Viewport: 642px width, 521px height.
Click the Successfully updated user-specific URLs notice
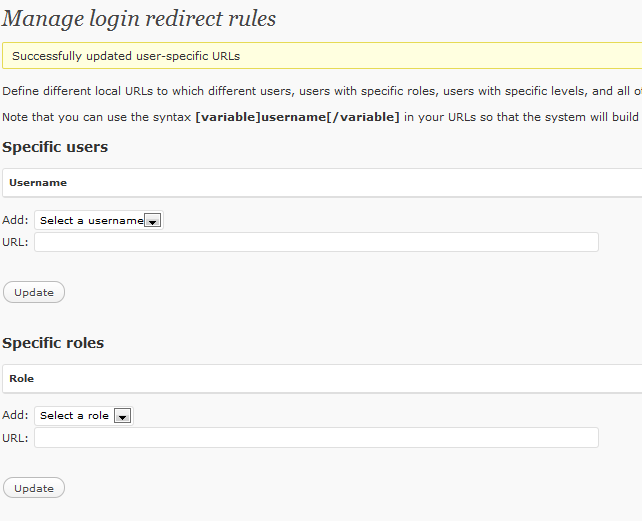(322, 56)
